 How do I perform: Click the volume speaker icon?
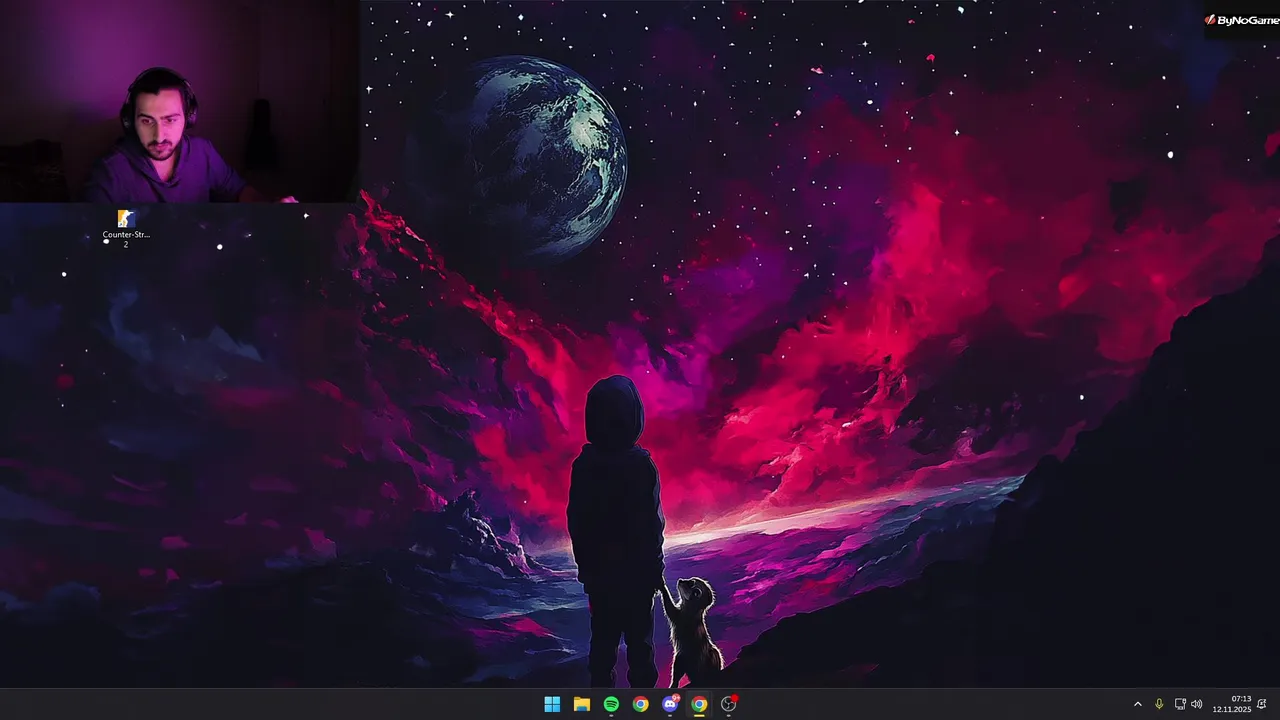tap(1197, 704)
